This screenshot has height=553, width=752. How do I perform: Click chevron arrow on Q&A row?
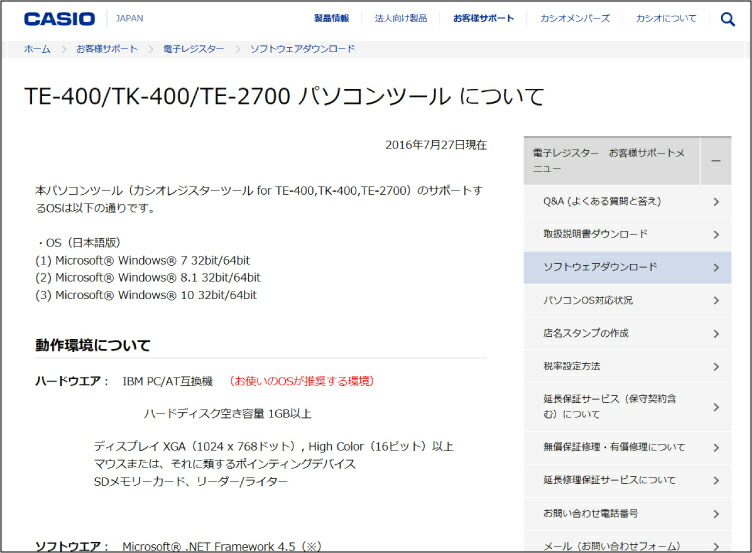(716, 202)
